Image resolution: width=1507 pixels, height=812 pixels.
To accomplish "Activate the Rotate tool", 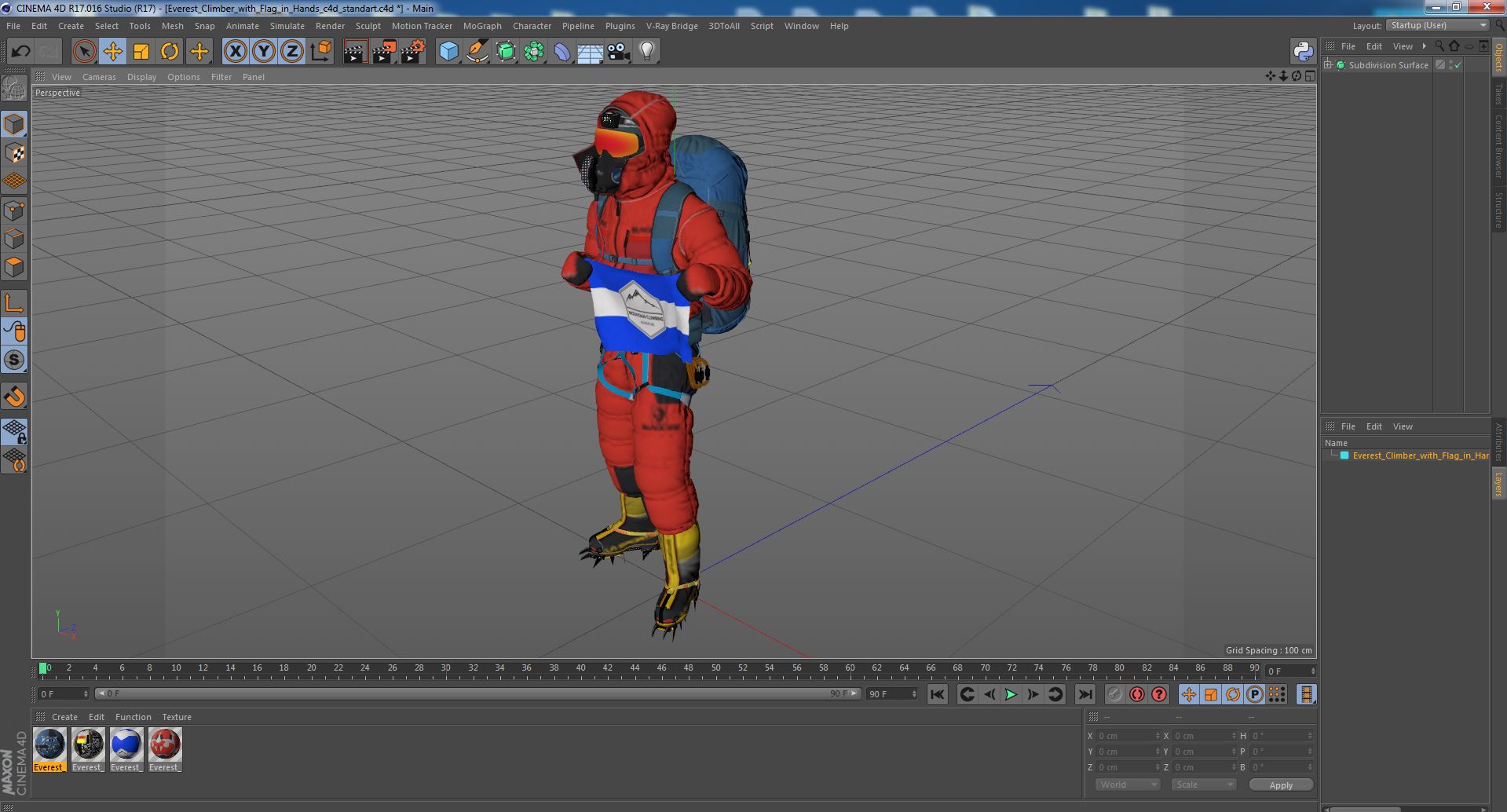I will (x=170, y=52).
